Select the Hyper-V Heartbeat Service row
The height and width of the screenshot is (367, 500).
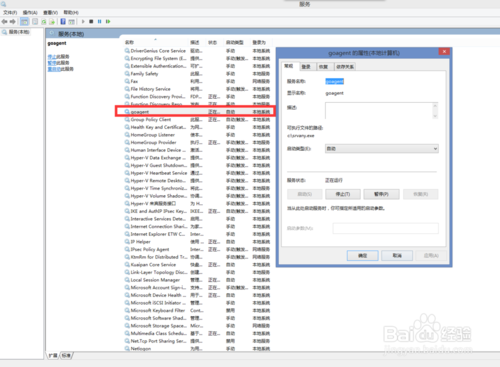point(197,173)
